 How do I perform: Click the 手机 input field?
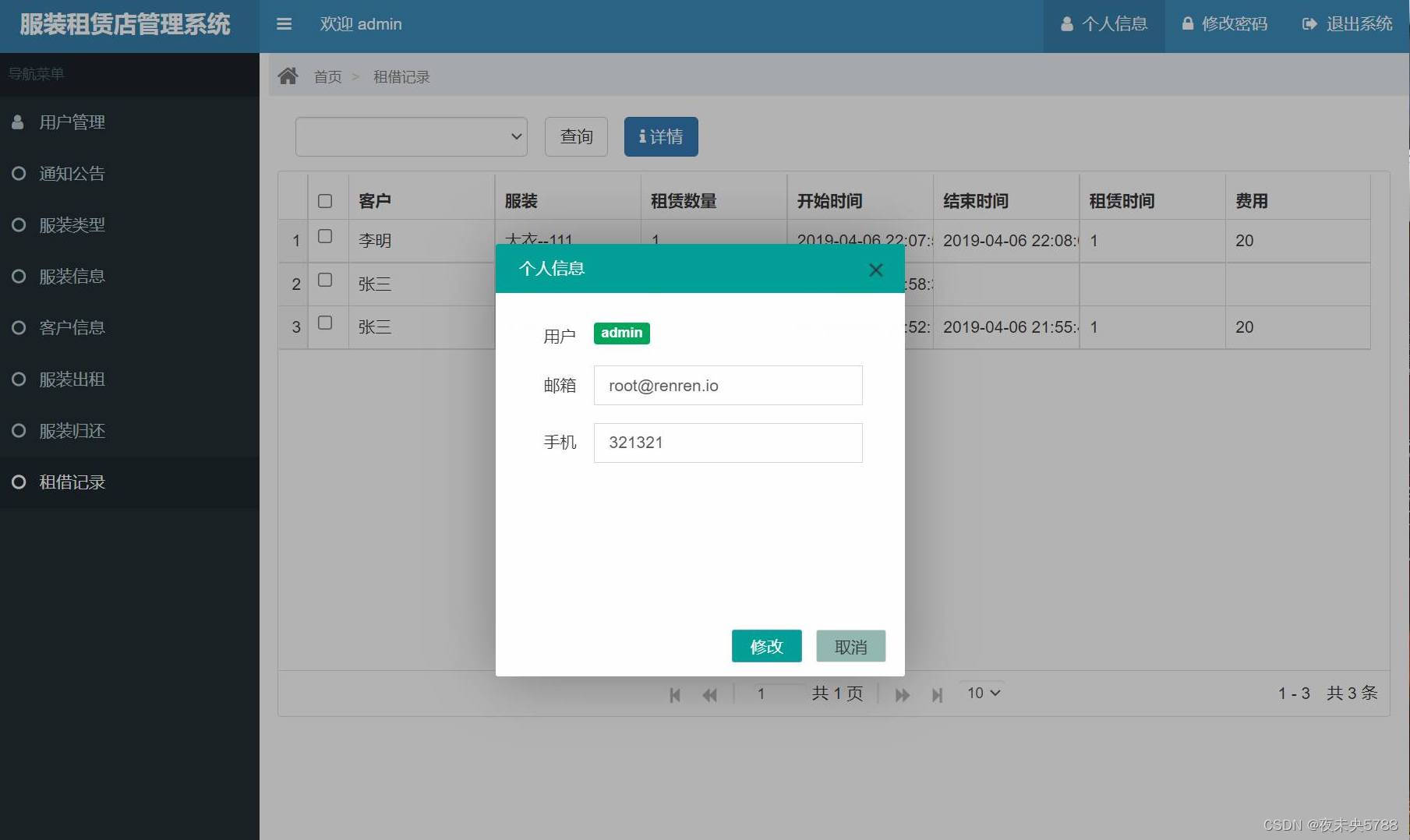tap(728, 443)
